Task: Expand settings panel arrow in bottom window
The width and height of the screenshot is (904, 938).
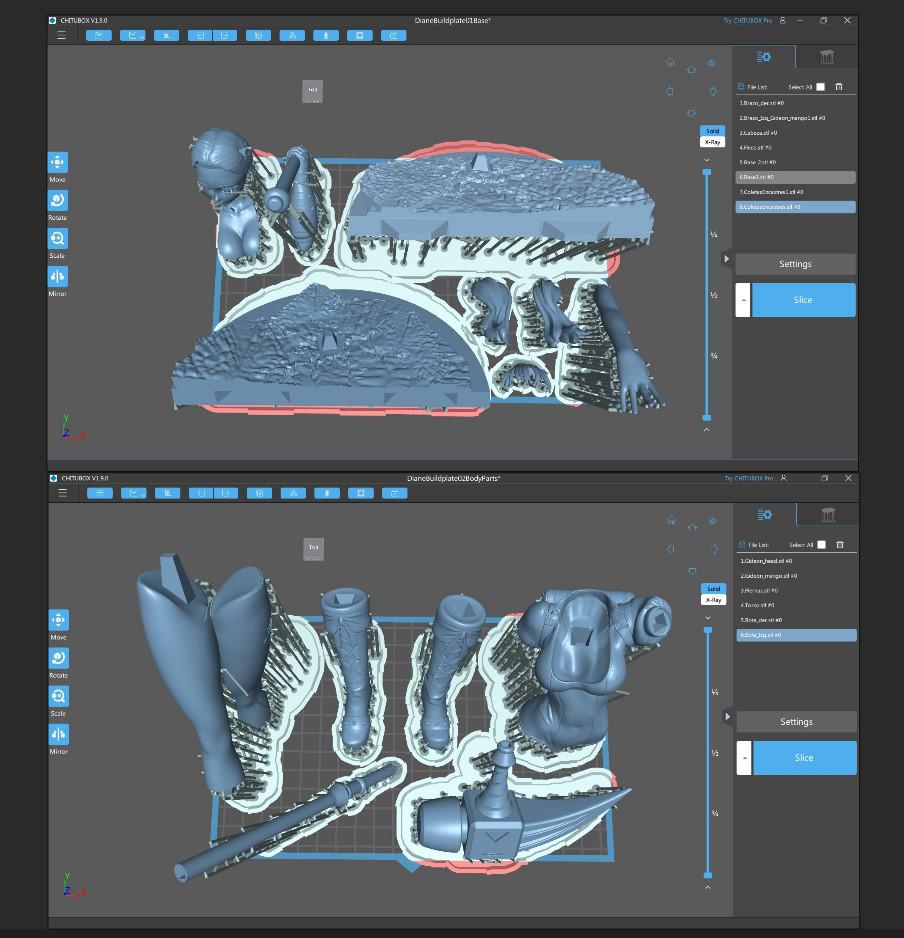Action: click(x=728, y=717)
